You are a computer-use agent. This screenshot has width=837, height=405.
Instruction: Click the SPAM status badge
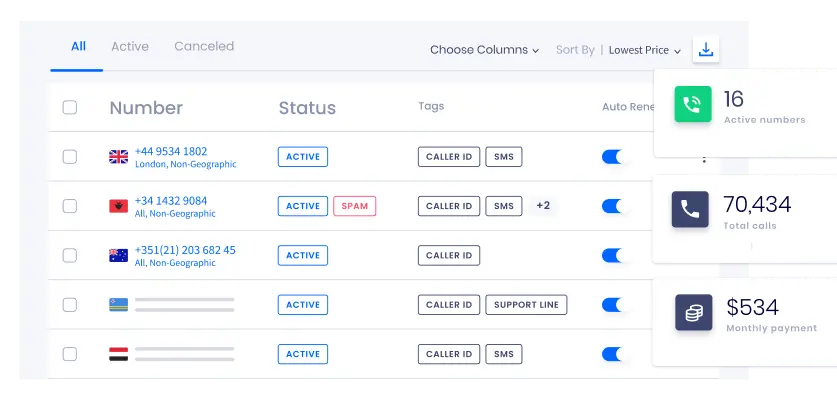pos(354,206)
